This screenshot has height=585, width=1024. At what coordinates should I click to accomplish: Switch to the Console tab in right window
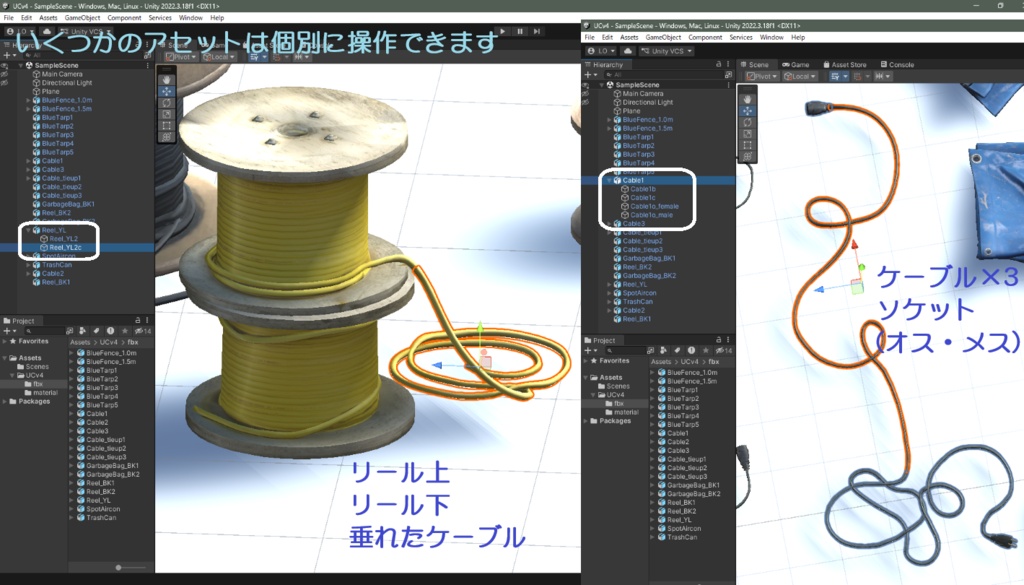[897, 65]
